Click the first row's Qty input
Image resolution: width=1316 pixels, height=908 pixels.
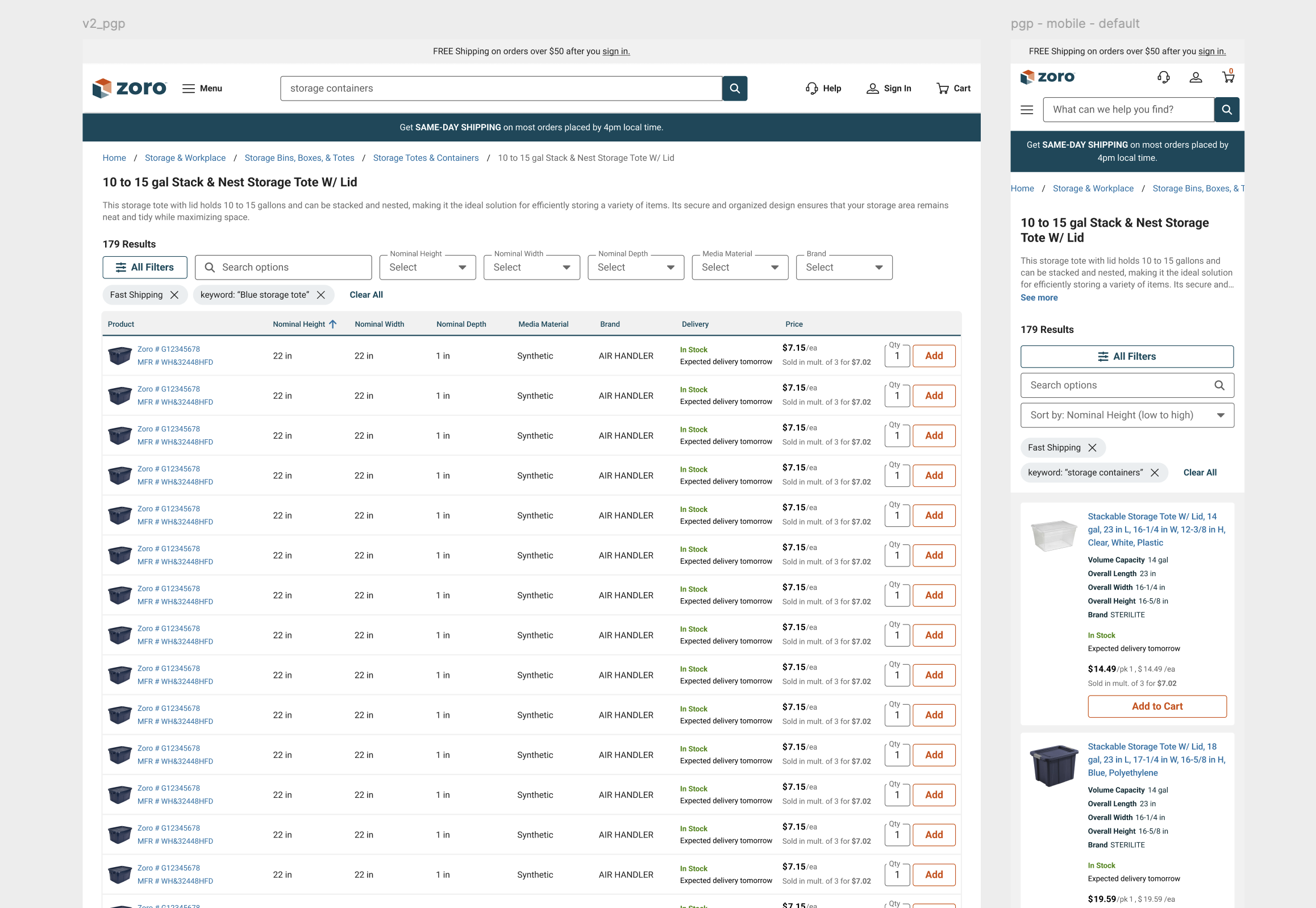897,356
